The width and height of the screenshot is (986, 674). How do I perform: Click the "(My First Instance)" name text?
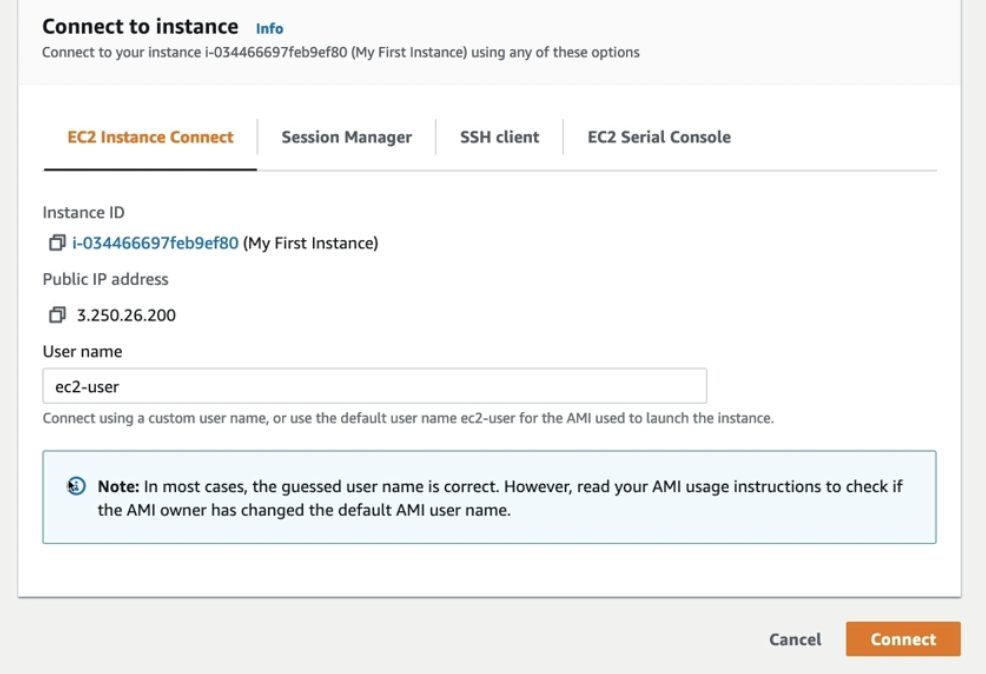[x=311, y=243]
